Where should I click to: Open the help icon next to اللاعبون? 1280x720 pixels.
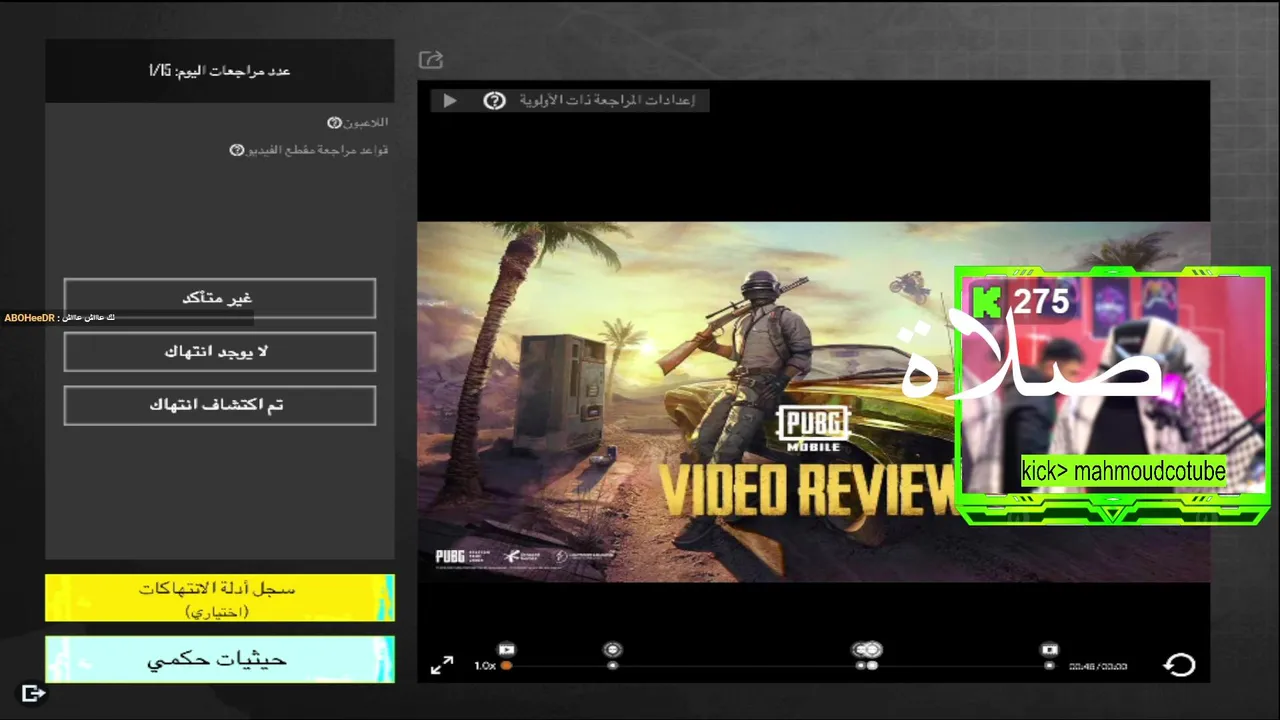[335, 123]
